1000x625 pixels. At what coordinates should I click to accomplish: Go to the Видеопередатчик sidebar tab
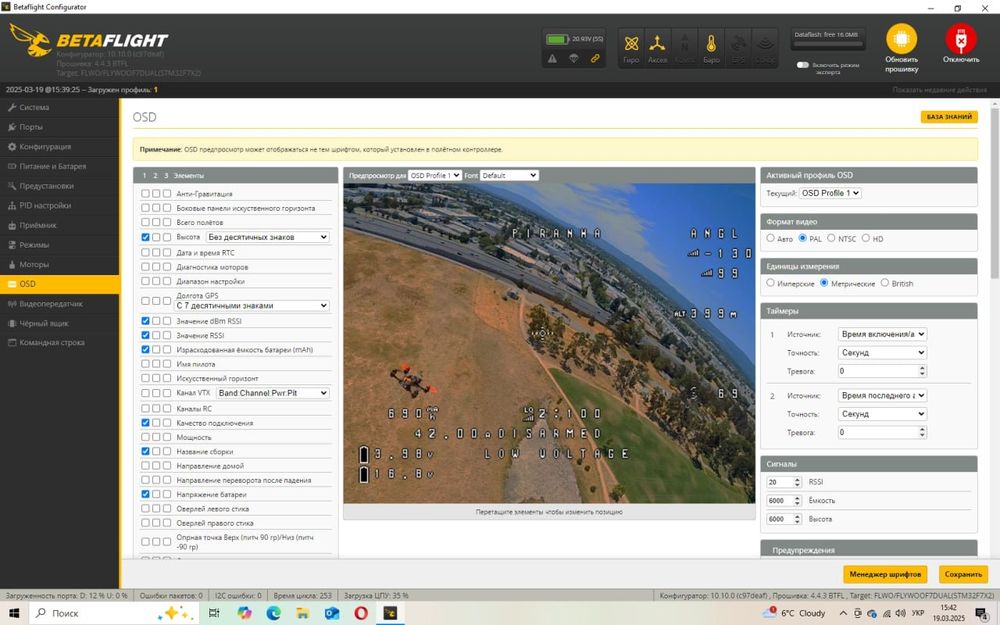point(50,303)
